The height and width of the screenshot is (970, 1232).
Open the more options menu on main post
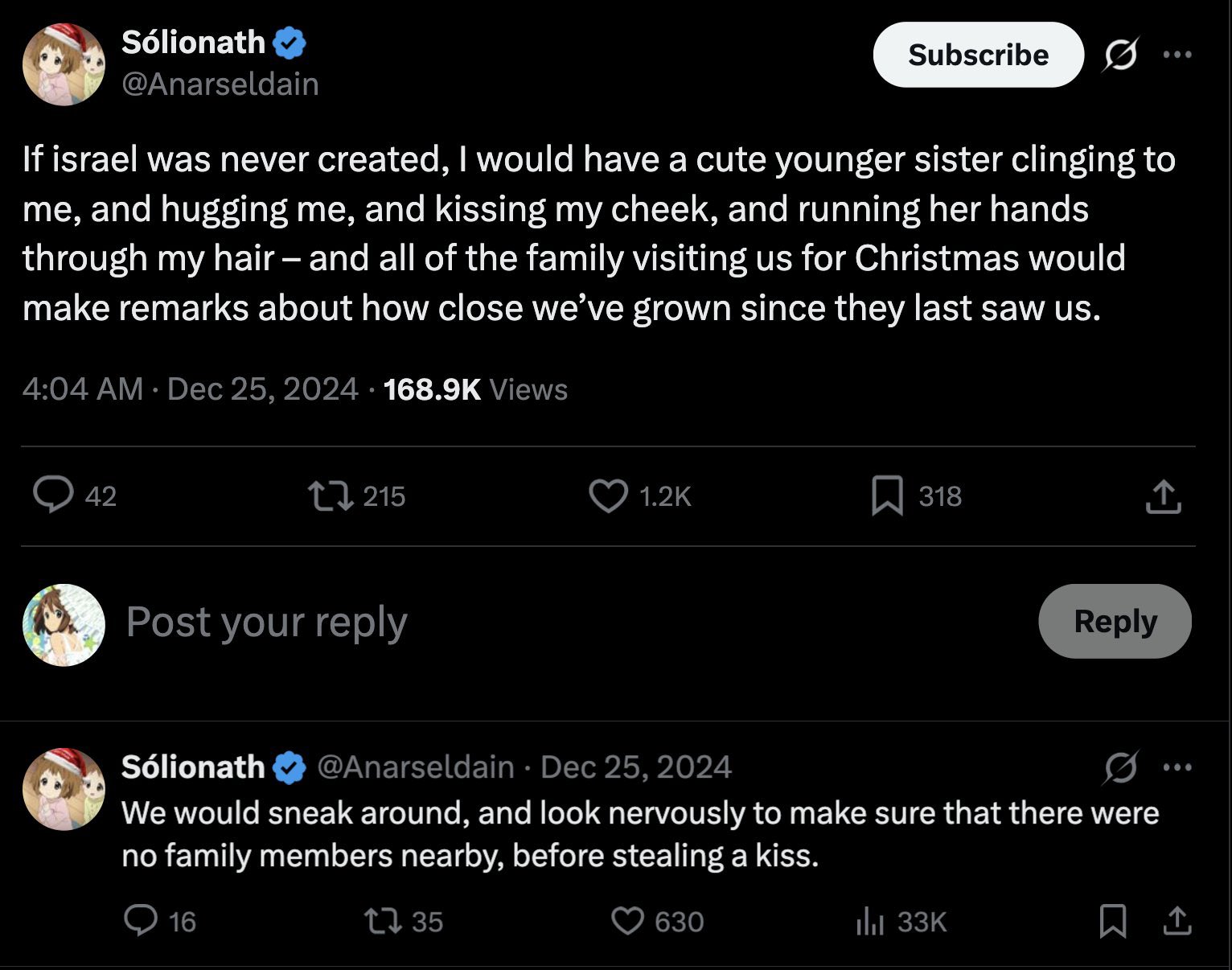[x=1177, y=55]
